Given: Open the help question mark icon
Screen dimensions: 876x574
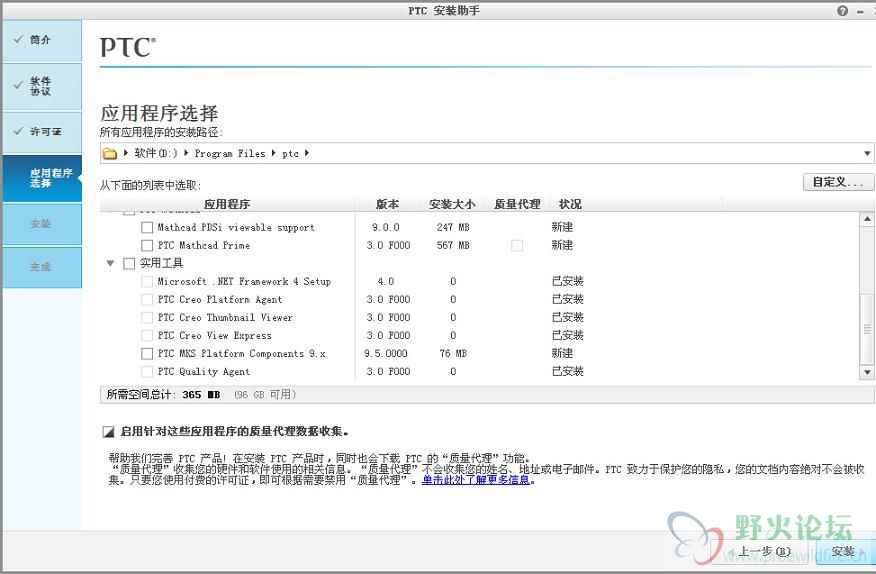Looking at the screenshot, I should coord(842,11).
